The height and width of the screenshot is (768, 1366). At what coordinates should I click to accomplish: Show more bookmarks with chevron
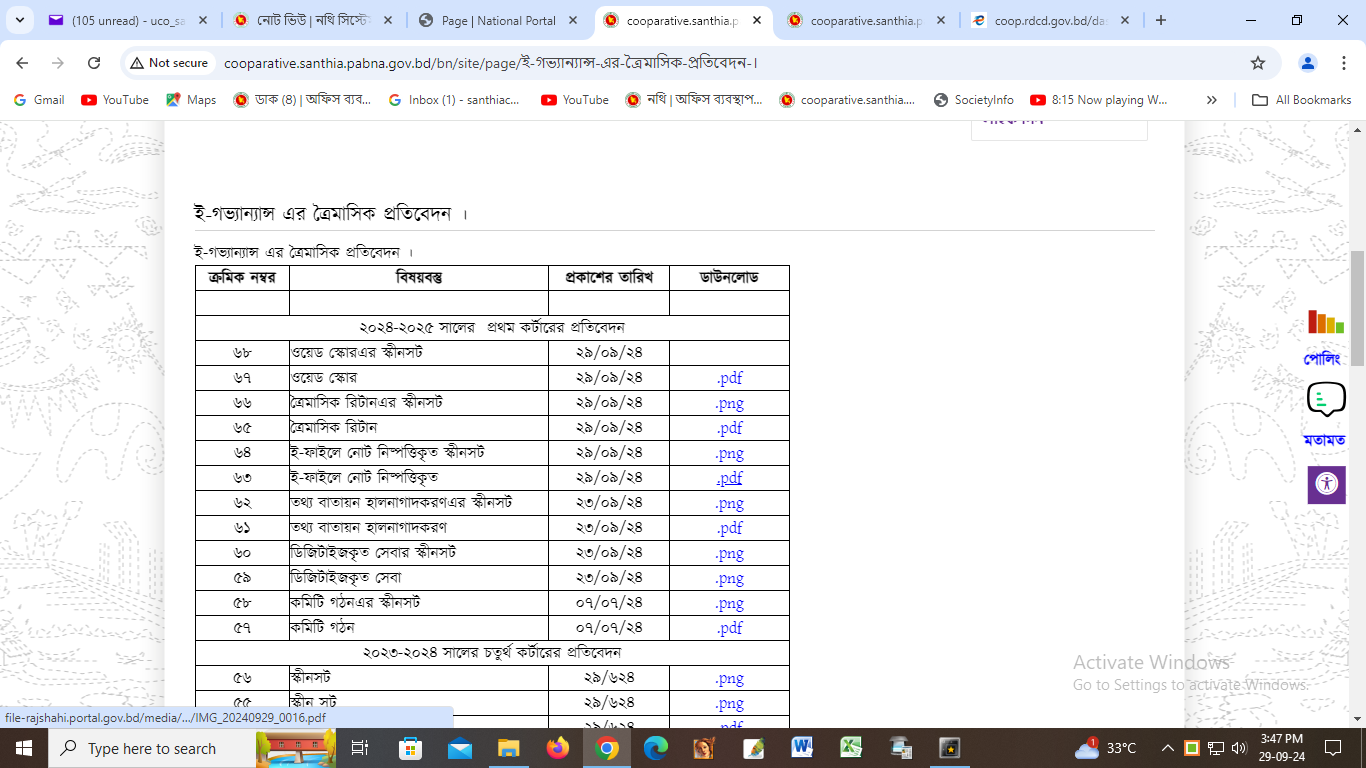(1212, 100)
